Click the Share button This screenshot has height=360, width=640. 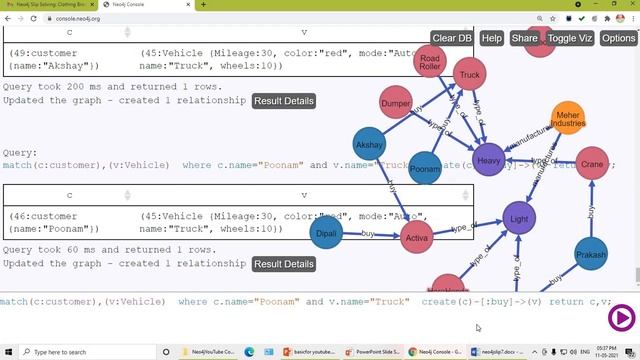524,38
